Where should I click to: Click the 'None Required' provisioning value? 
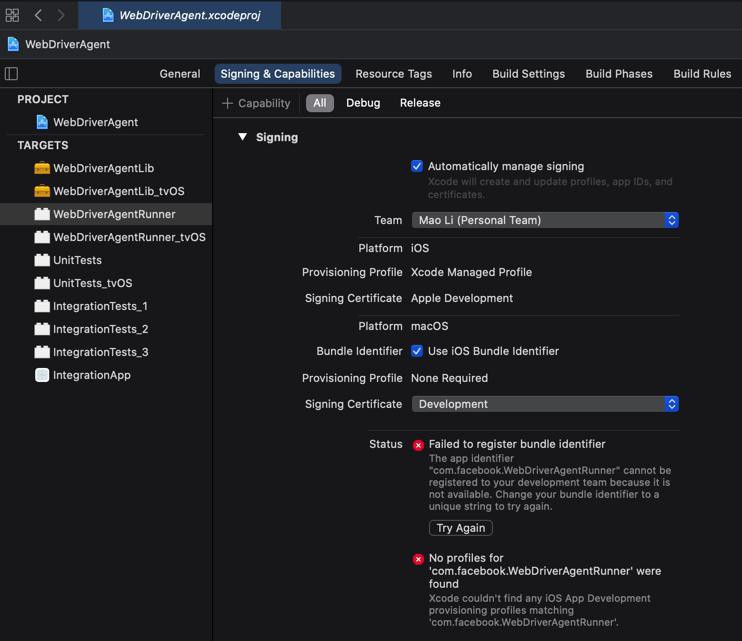coord(449,378)
